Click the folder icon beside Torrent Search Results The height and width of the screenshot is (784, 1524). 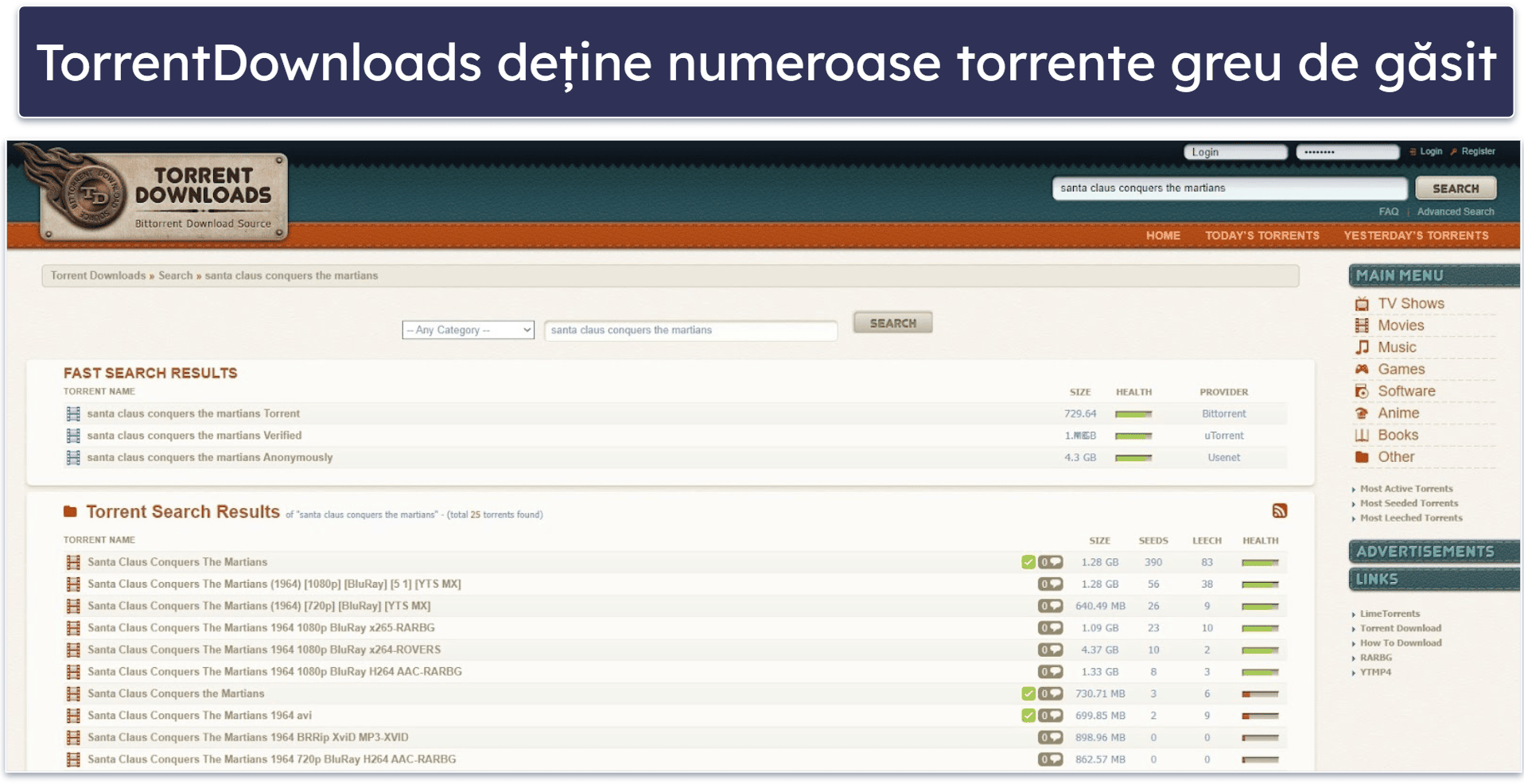click(70, 511)
